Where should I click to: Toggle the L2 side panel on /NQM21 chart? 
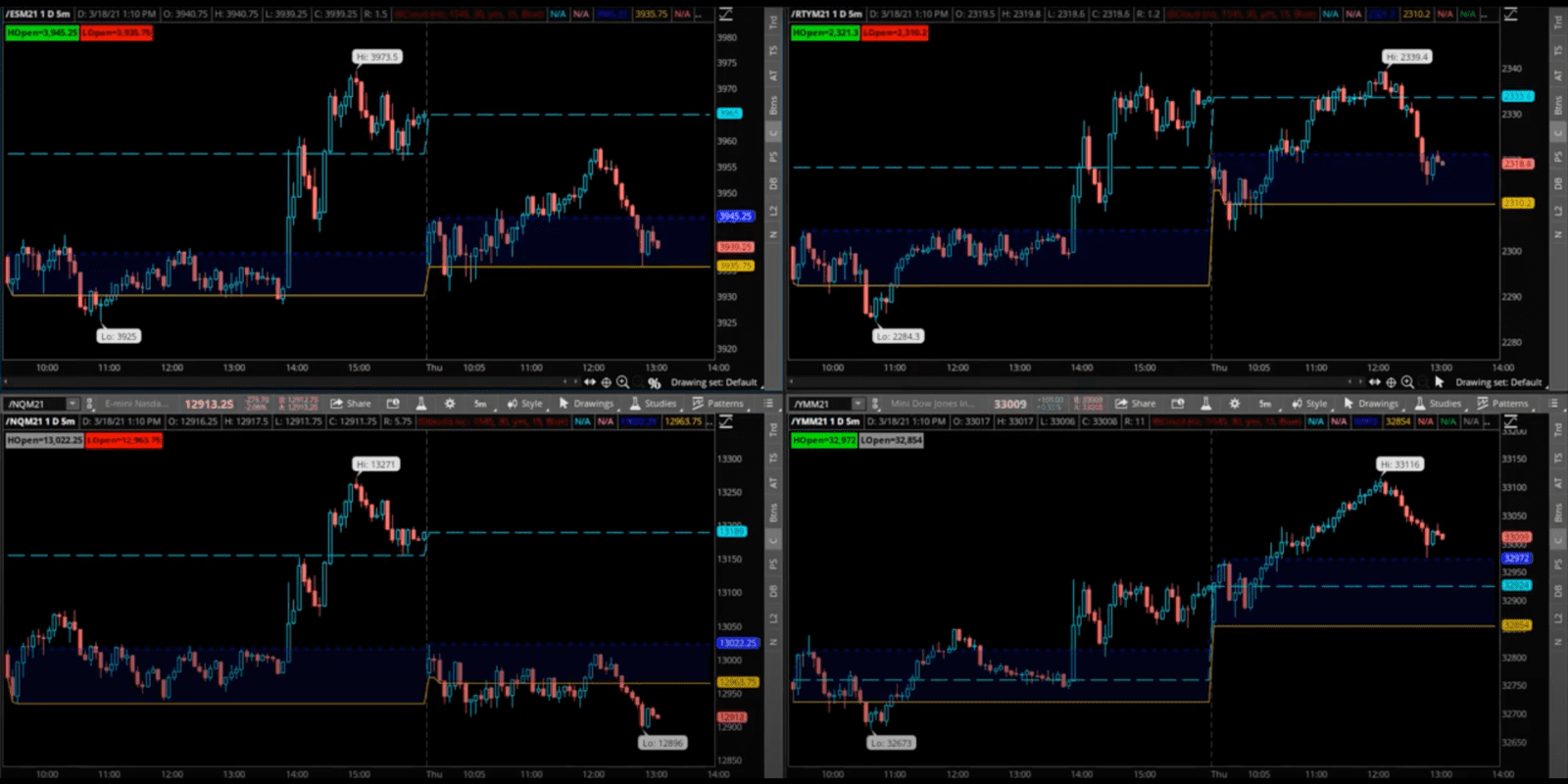pyautogui.click(x=773, y=617)
